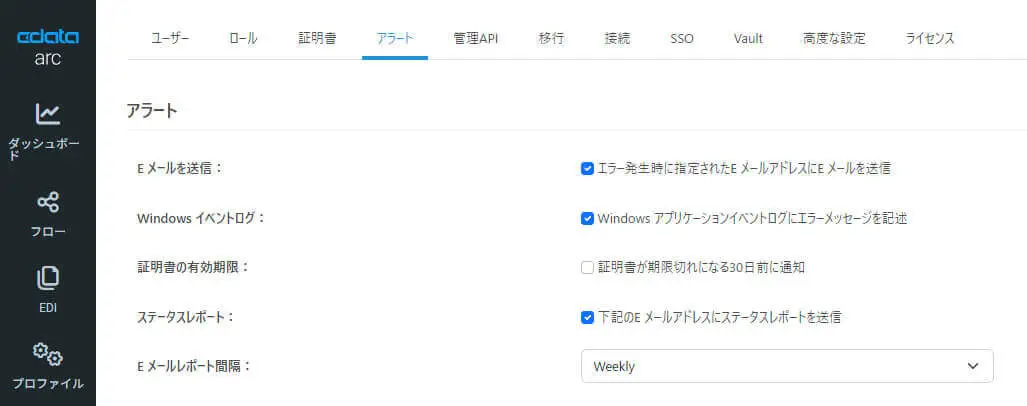Open the Weekly report interval dropdown

click(x=787, y=366)
